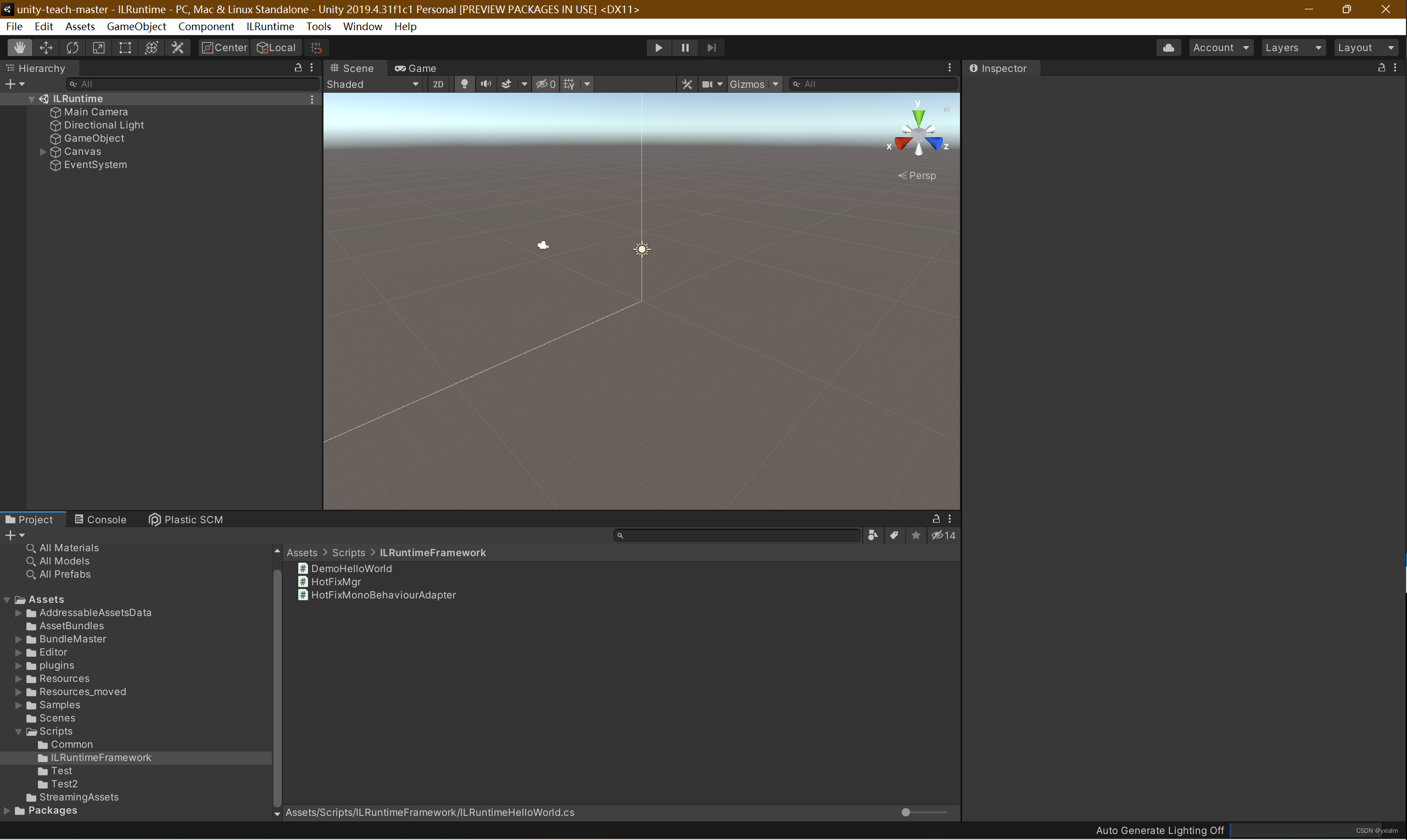Open Cloud services icon

(1168, 48)
